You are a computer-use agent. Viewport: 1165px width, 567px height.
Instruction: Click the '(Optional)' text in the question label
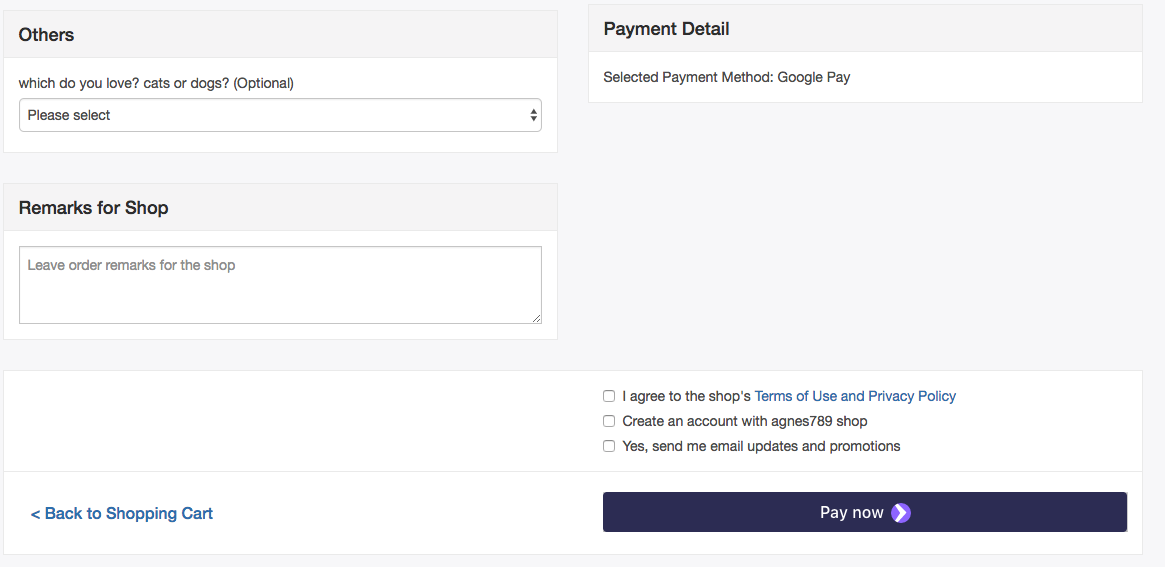[x=263, y=83]
